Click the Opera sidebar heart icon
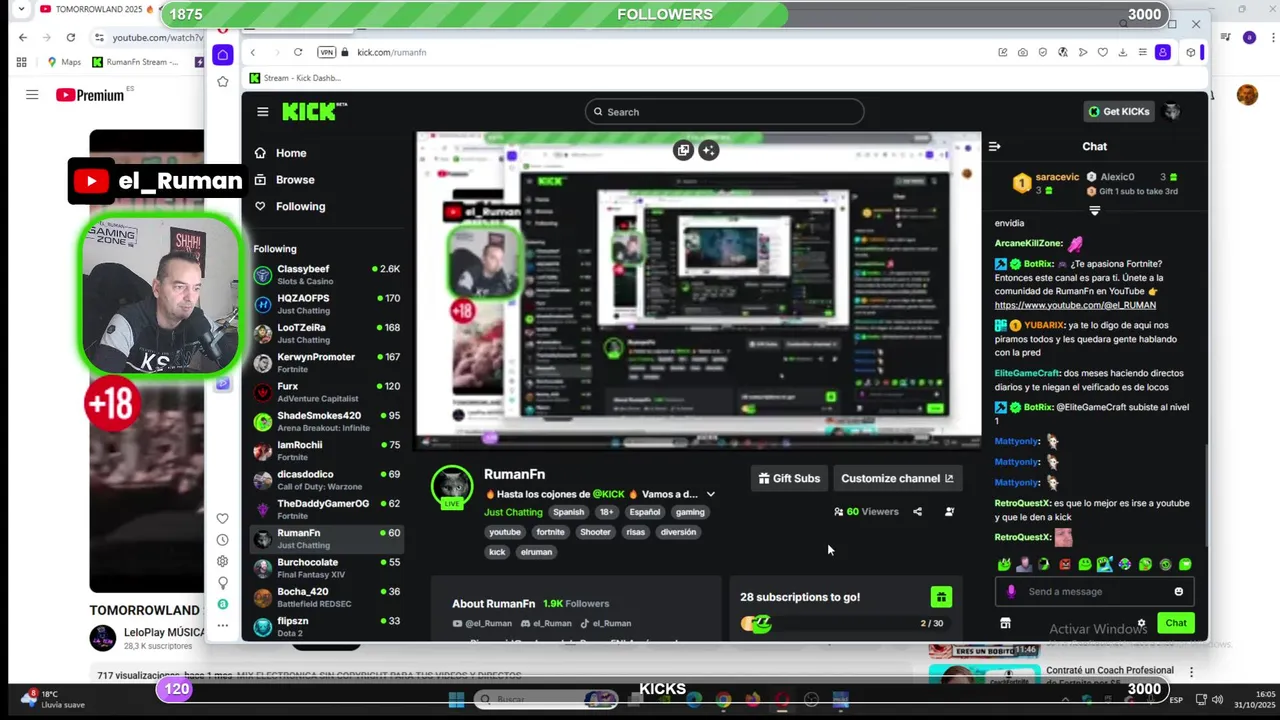Screen dimensions: 1280x720 click(x=222, y=518)
